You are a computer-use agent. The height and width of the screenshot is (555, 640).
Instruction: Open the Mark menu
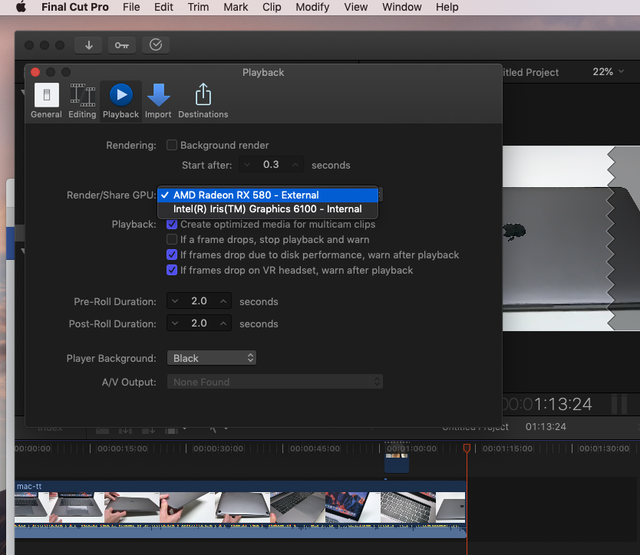pos(236,7)
